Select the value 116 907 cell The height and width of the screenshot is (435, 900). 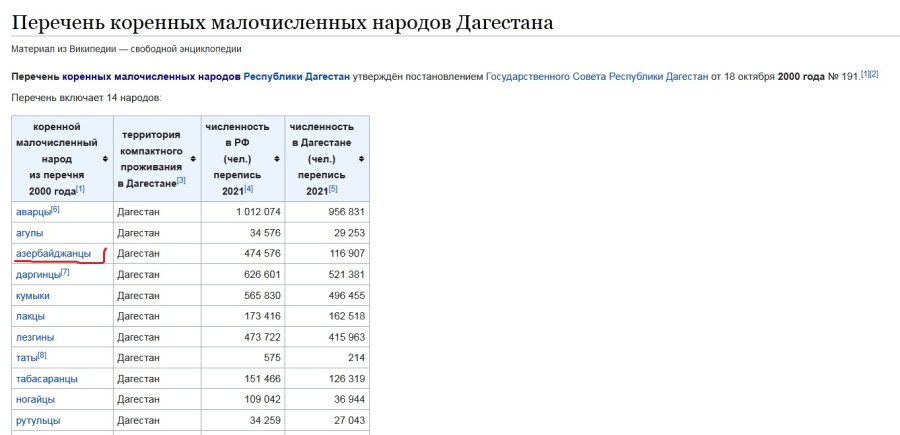[x=327, y=254]
